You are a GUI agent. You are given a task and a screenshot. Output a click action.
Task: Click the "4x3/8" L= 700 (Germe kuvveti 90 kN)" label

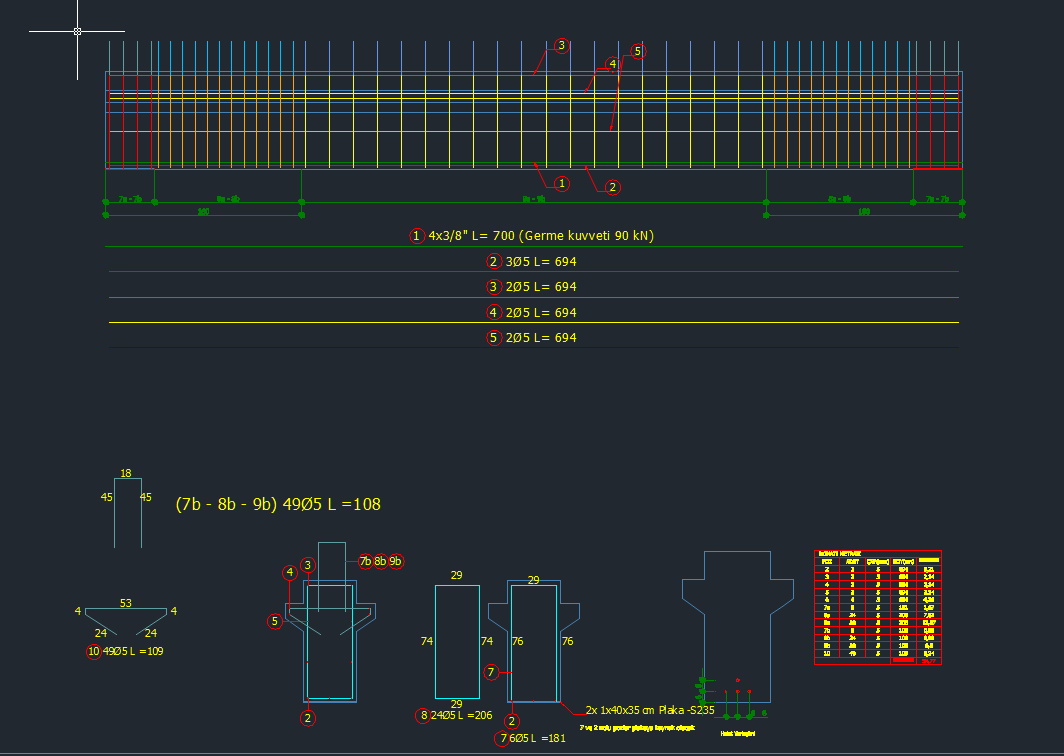coord(541,236)
